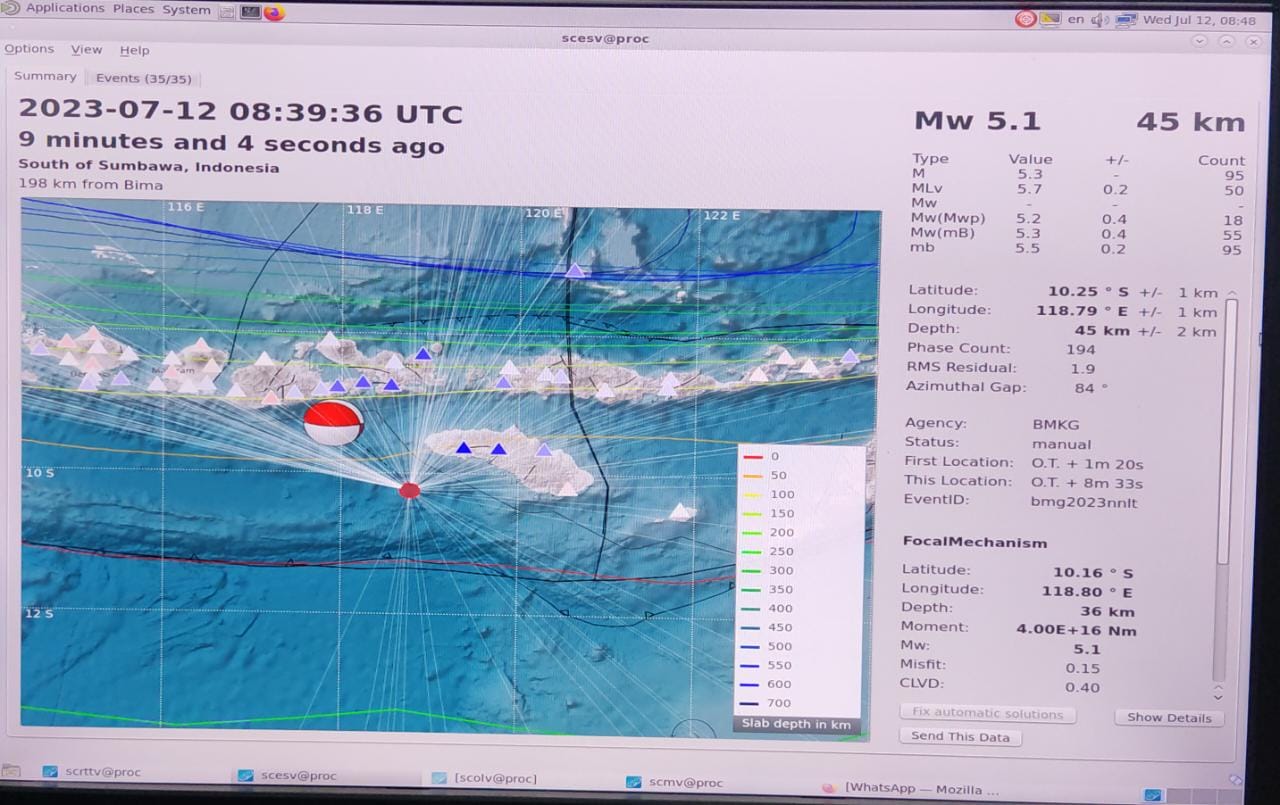Click the show desktop icon in taskbar

tap(11, 771)
